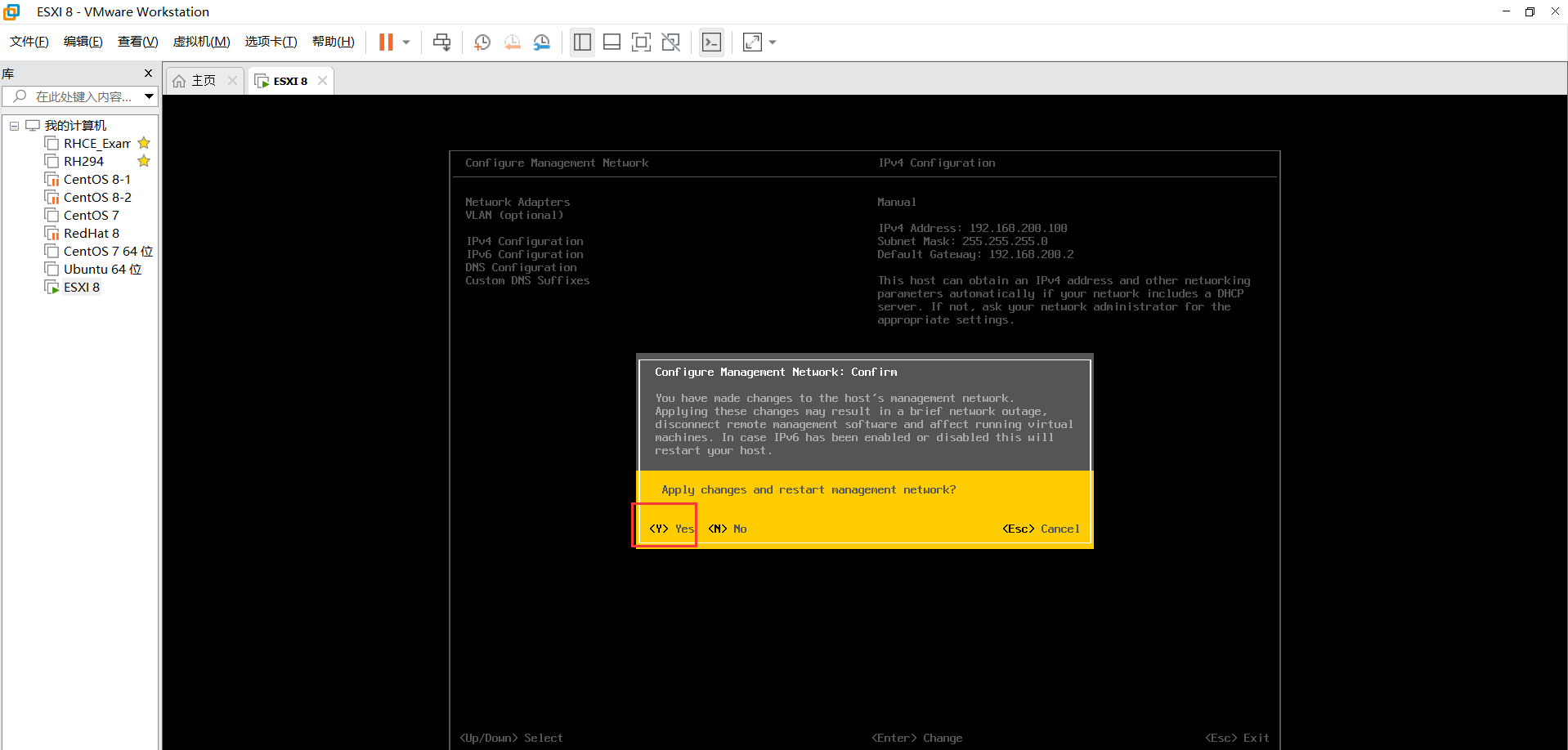Viewport: 1568px width, 750px height.
Task: Open the 虚拟机(M) menu
Action: coord(202,42)
